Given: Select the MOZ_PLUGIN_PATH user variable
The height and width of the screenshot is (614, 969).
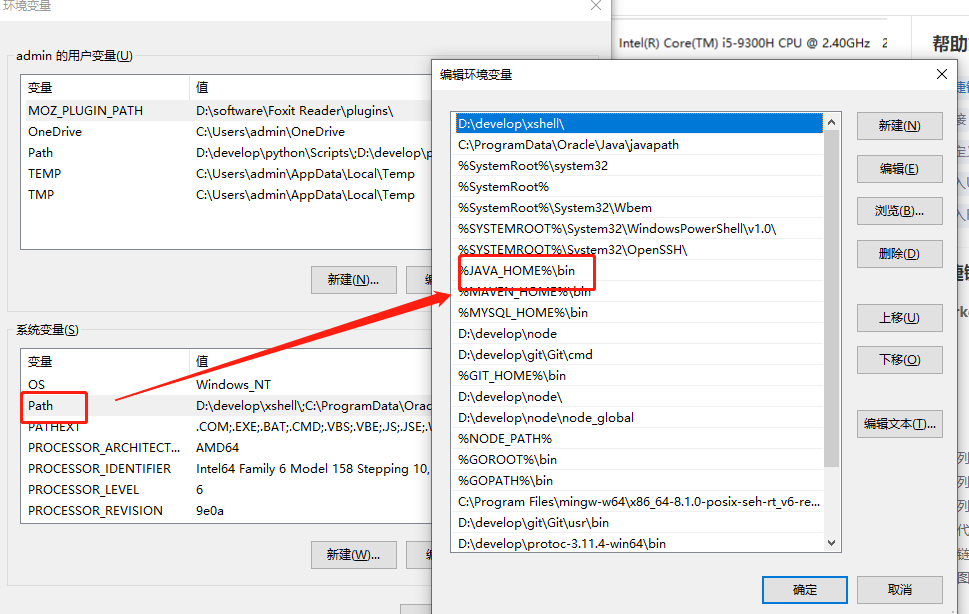Looking at the screenshot, I should (226, 111).
